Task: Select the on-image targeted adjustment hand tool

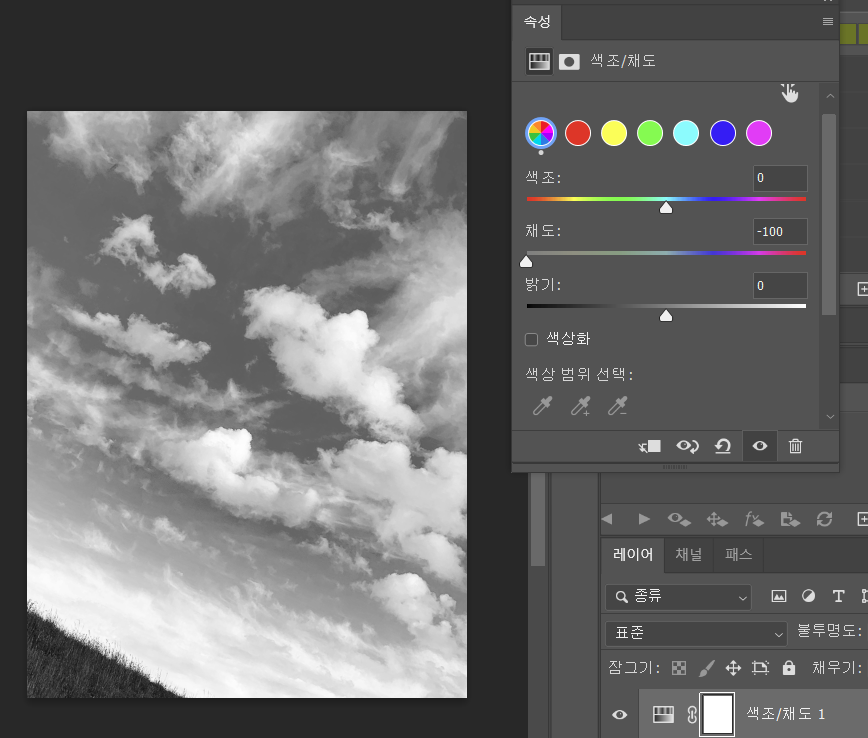Action: click(x=789, y=93)
